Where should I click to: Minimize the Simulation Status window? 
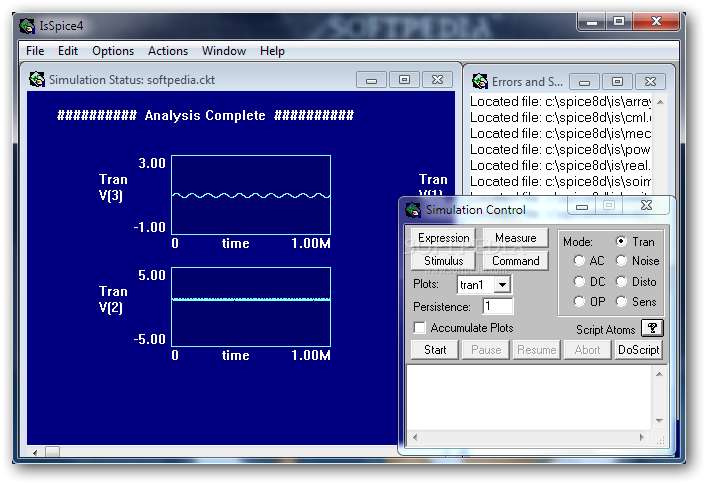(371, 80)
